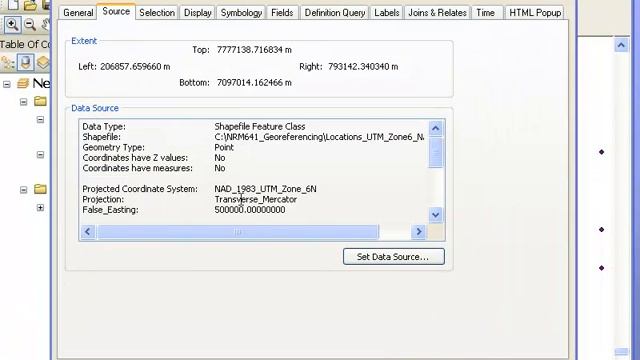Click the Data Source vertical scrollbar thumb
Image resolution: width=640 pixels, height=360 pixels.
[x=436, y=153]
